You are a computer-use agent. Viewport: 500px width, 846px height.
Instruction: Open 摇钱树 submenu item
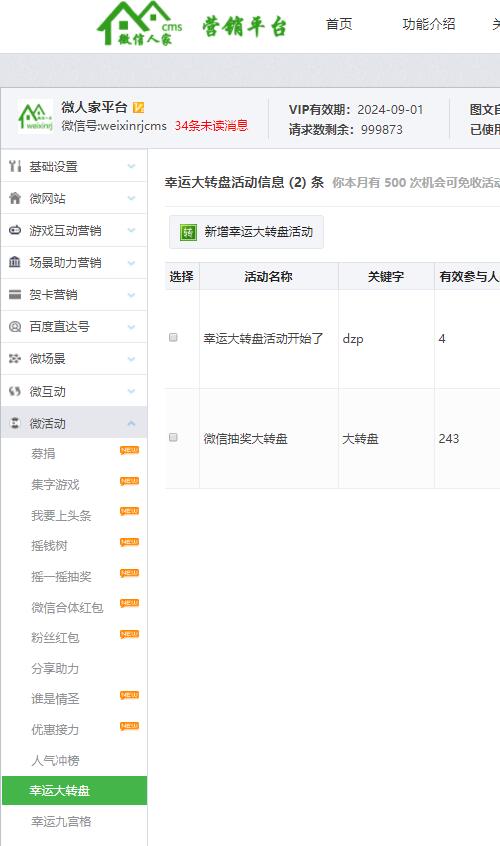click(49, 545)
